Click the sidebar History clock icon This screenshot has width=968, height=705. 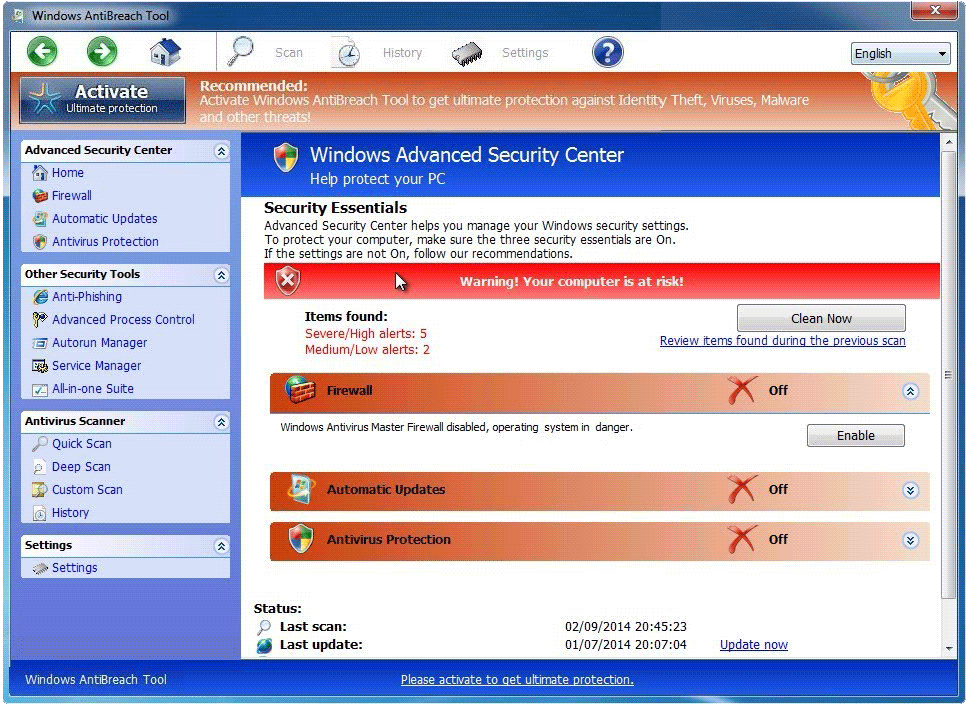coord(40,512)
